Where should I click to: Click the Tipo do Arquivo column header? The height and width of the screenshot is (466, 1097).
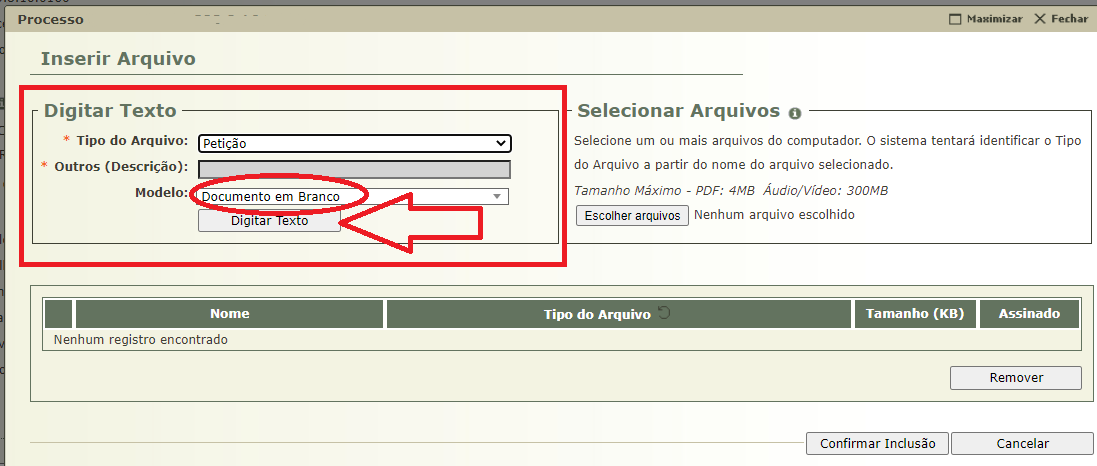pos(597,314)
